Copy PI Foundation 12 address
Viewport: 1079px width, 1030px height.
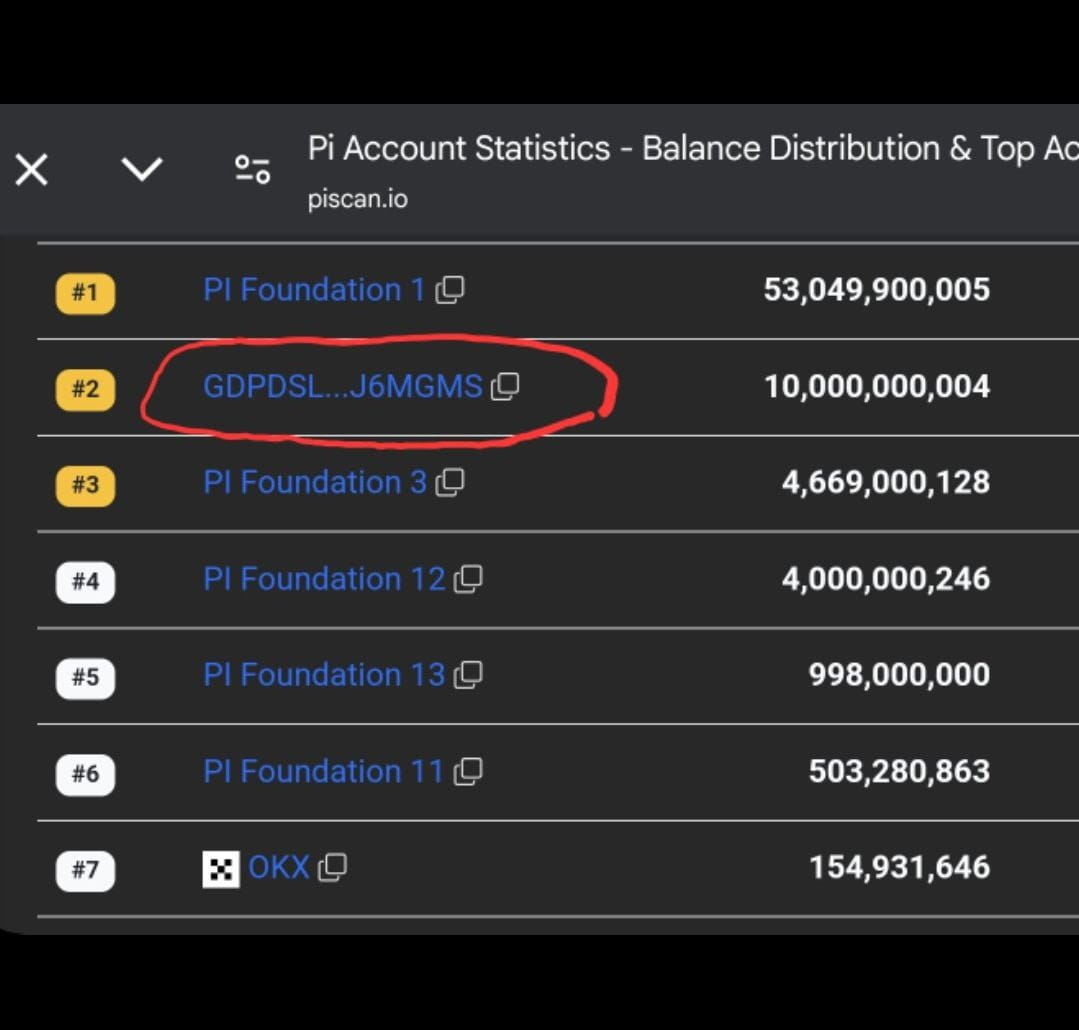point(468,579)
